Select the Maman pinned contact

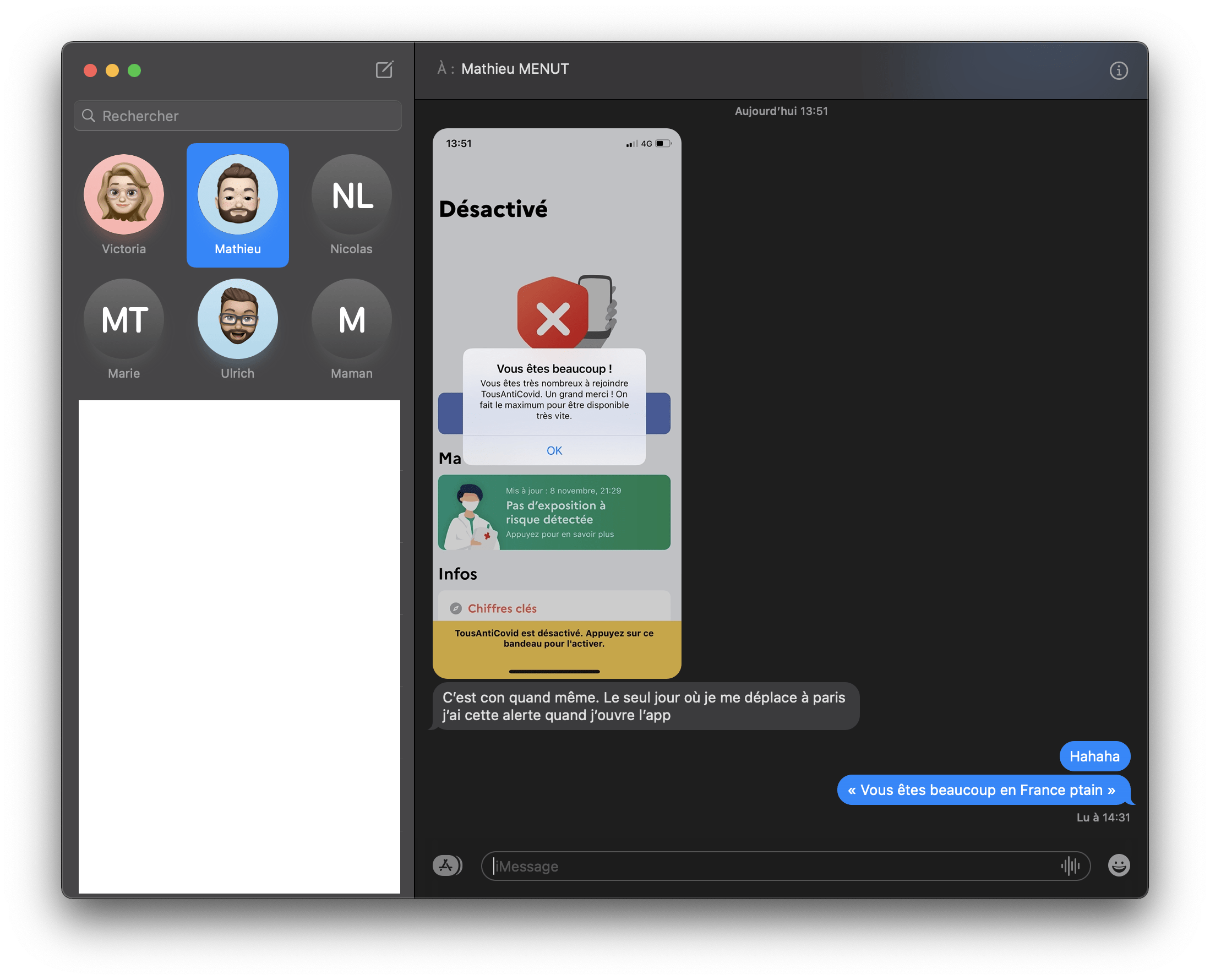(x=351, y=319)
